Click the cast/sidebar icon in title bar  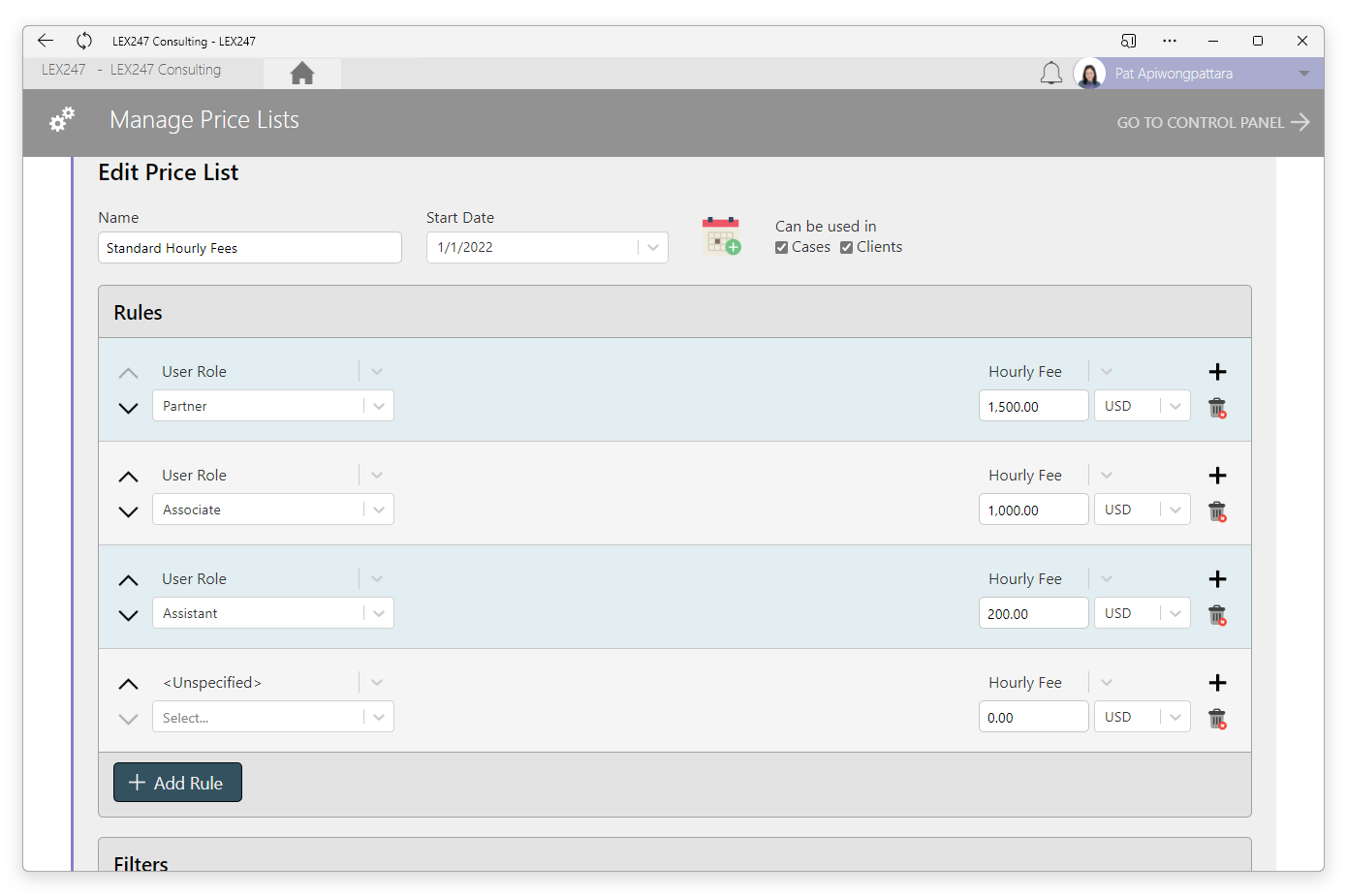coord(1128,41)
